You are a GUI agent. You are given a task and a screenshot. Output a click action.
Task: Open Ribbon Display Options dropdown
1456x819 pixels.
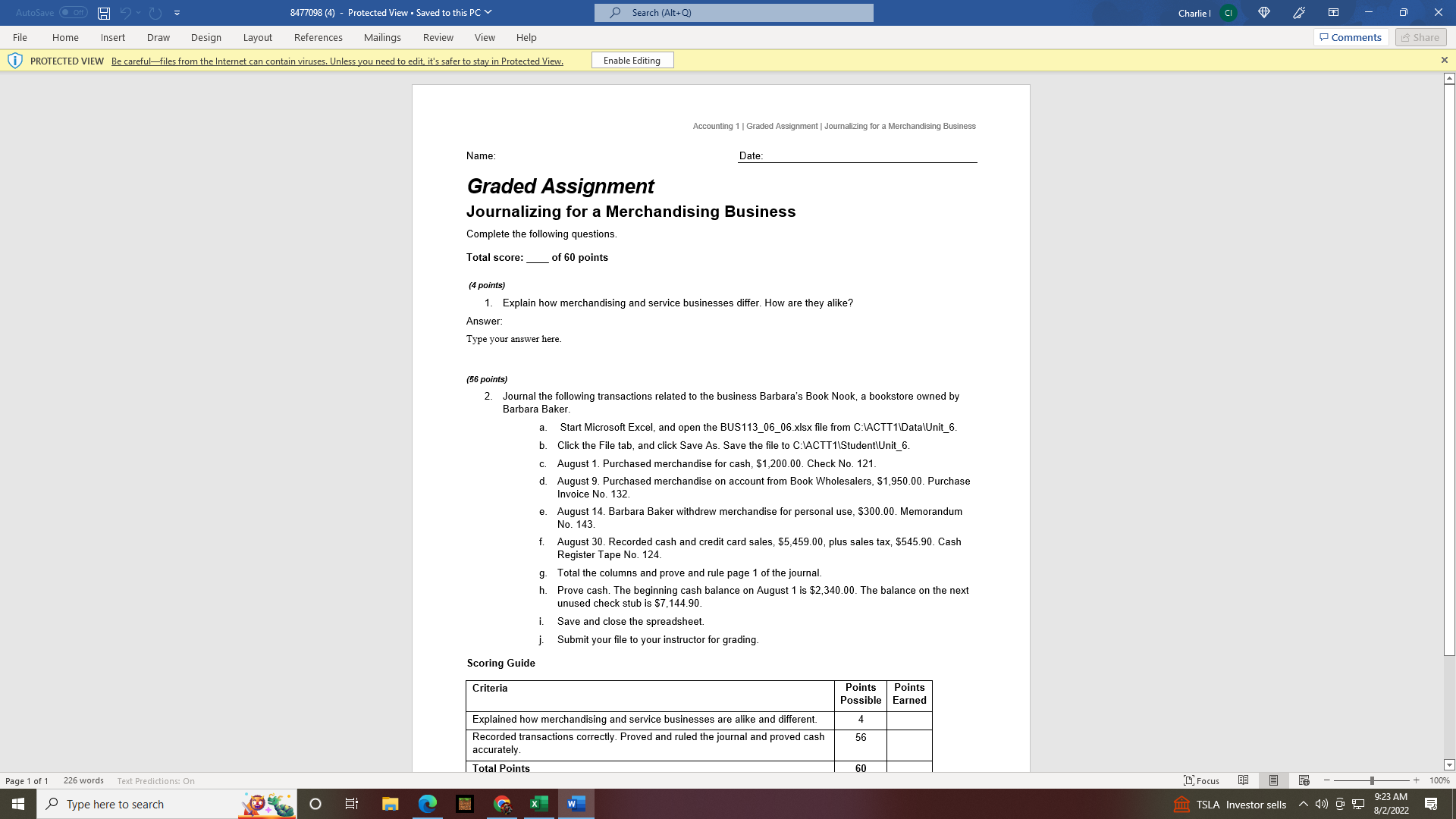(1333, 13)
